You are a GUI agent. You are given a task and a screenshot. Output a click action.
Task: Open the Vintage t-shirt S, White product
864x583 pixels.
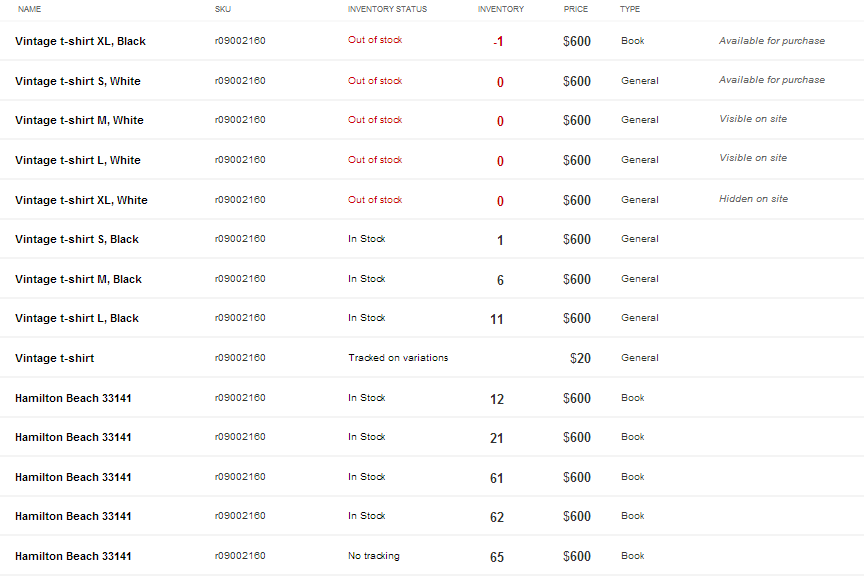78,81
